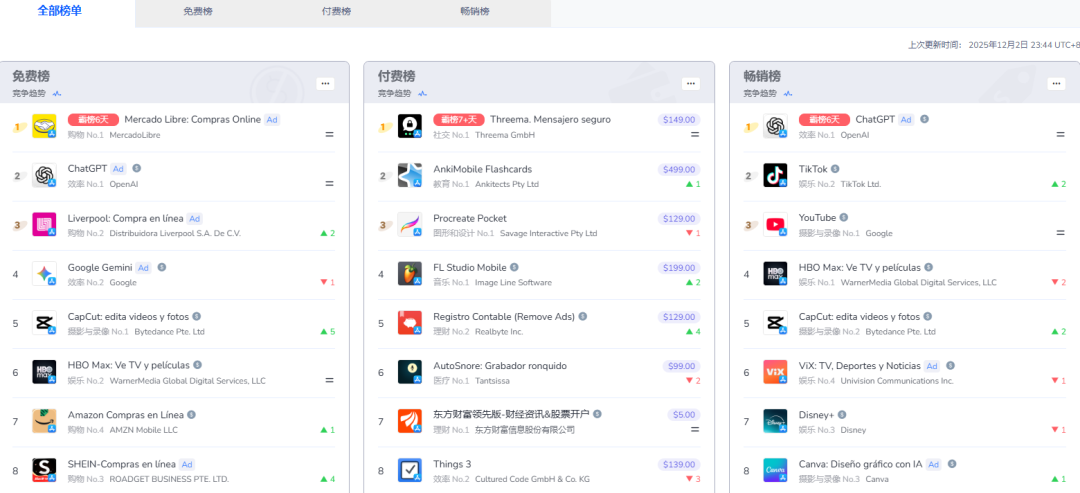Open the TikTok app icon
Image resolution: width=1080 pixels, height=493 pixels.
click(776, 176)
